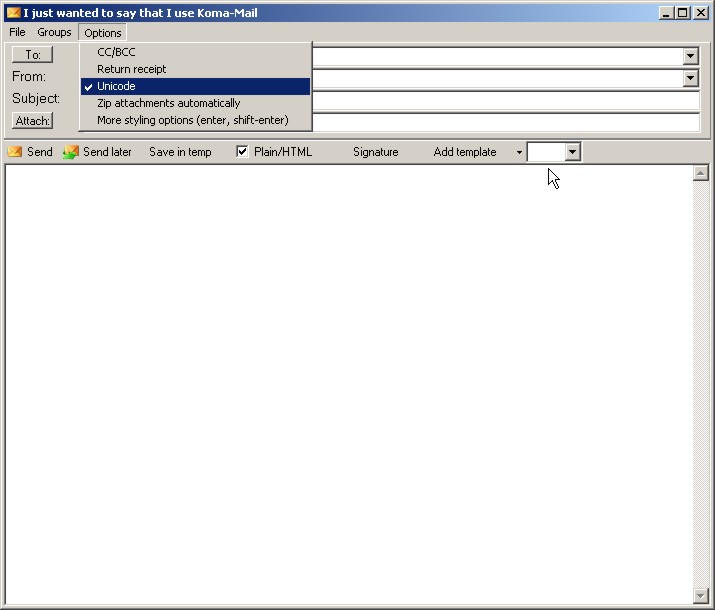This screenshot has height=610, width=715.
Task: Click the Koma-Mail envelope icon in title bar
Action: tap(13, 13)
